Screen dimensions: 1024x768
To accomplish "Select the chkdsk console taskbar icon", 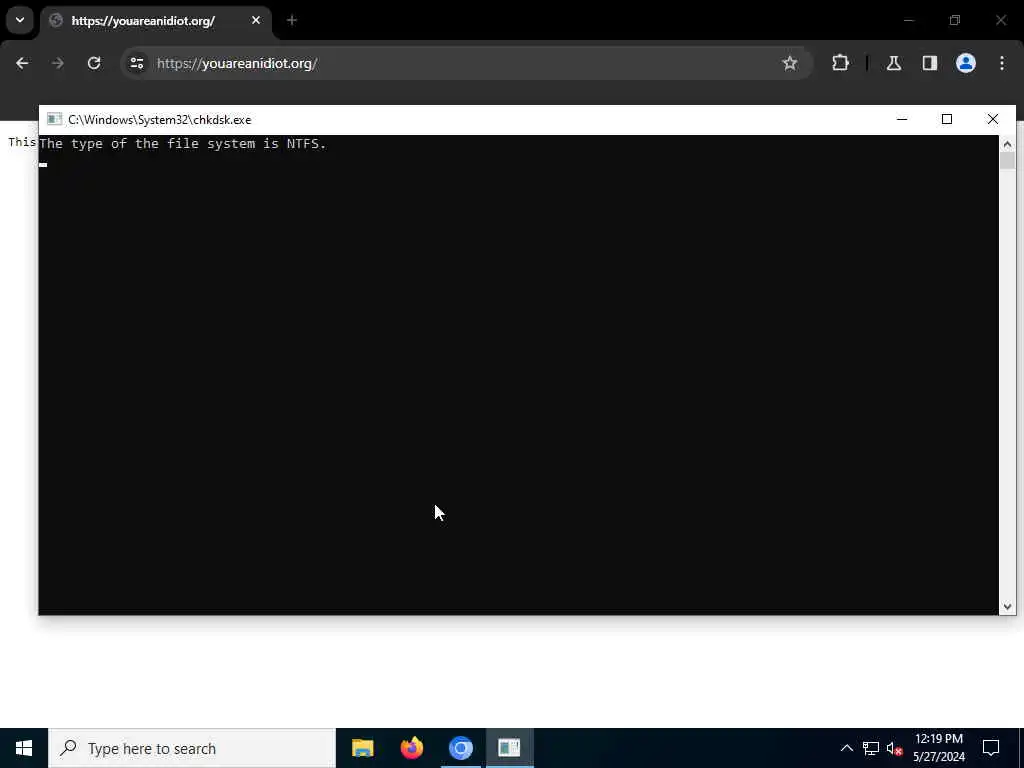I will (x=509, y=748).
